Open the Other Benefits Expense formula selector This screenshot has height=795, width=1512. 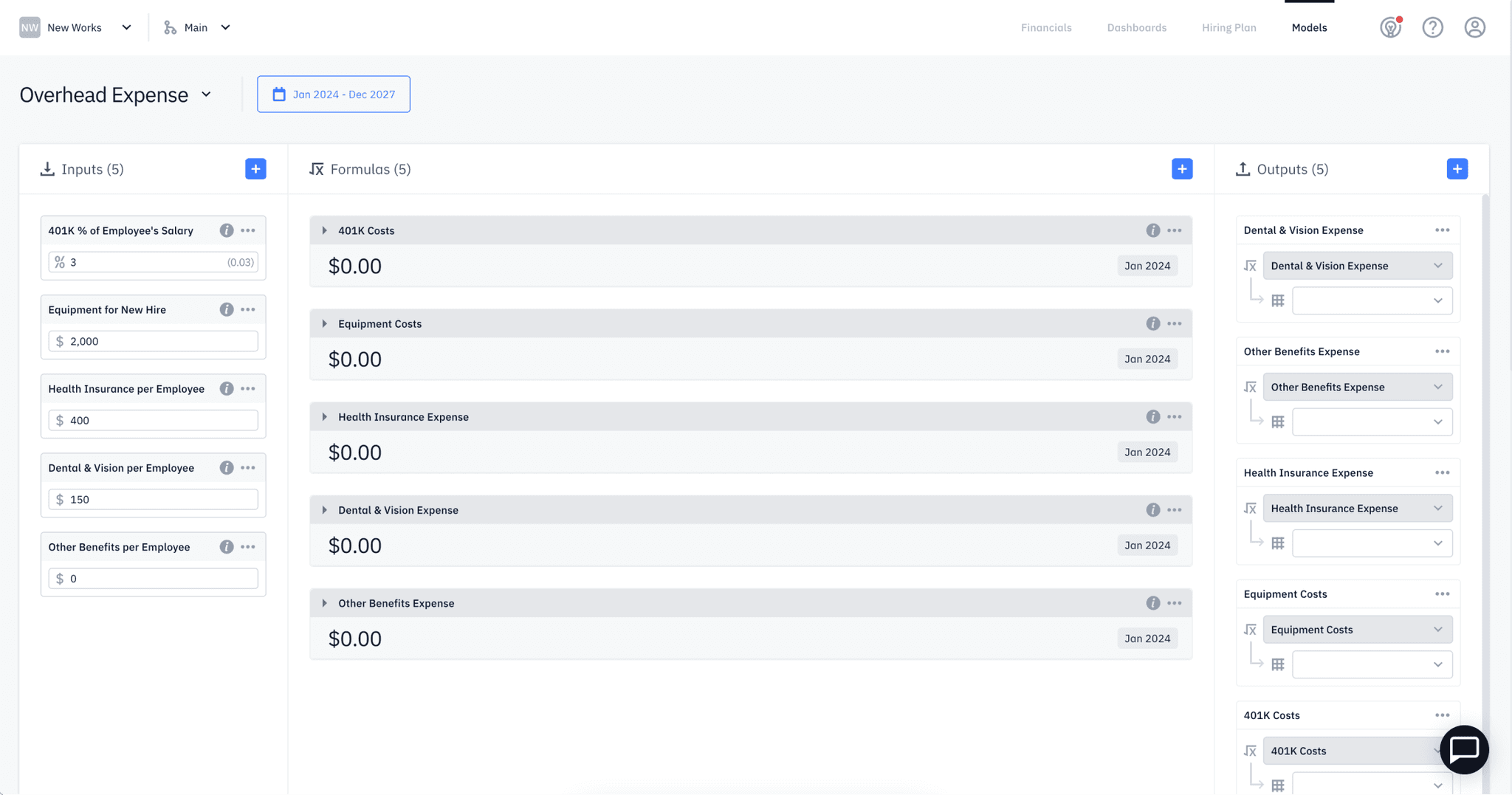click(1358, 387)
